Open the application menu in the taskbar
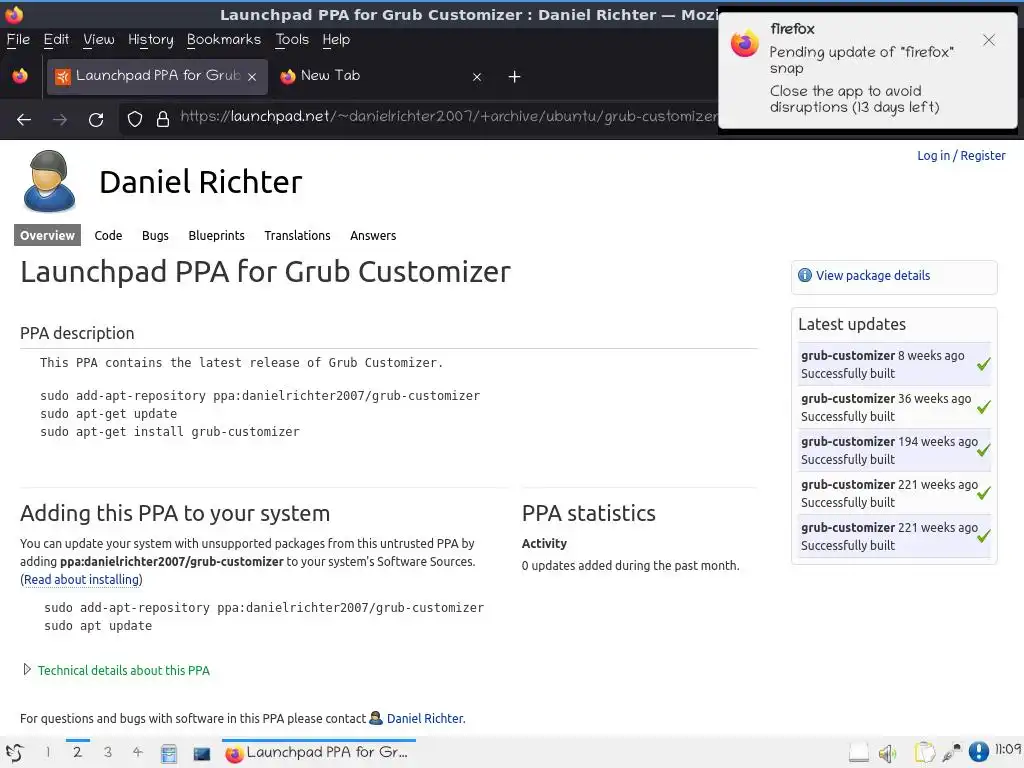 tap(15, 753)
